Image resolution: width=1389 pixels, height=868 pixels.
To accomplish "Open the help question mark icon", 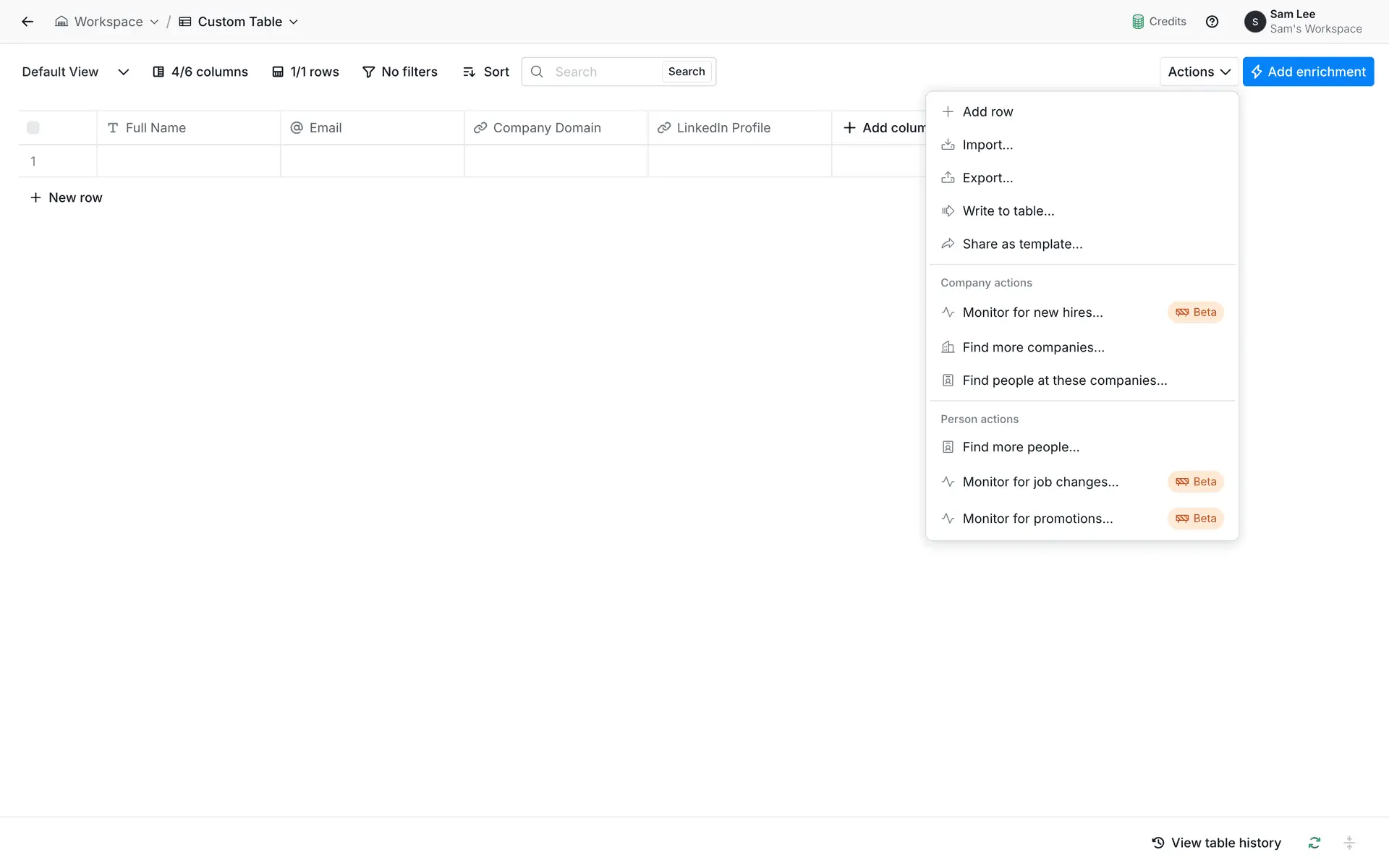I will (x=1212, y=22).
